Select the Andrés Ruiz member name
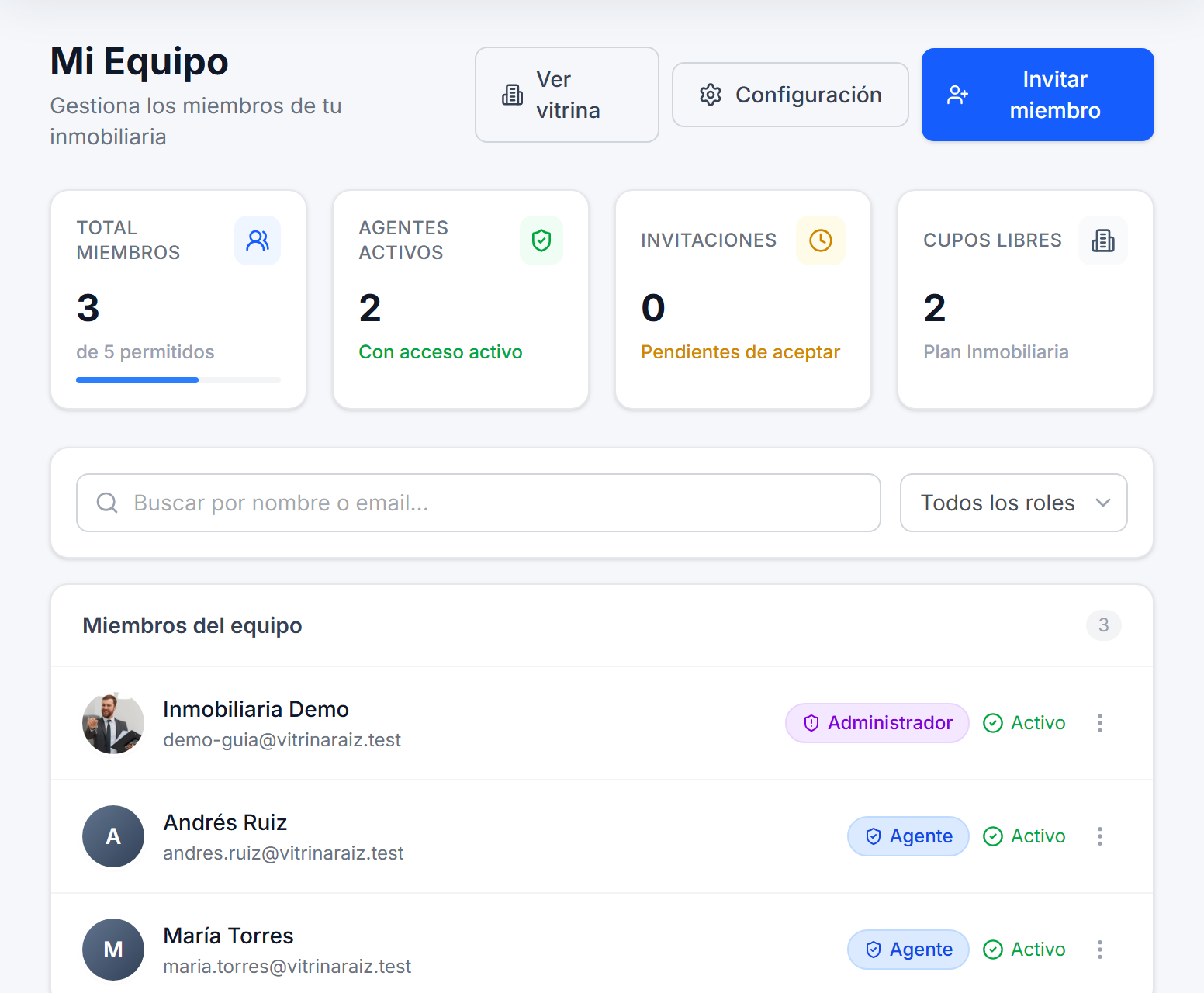The width and height of the screenshot is (1204, 993). (x=225, y=822)
